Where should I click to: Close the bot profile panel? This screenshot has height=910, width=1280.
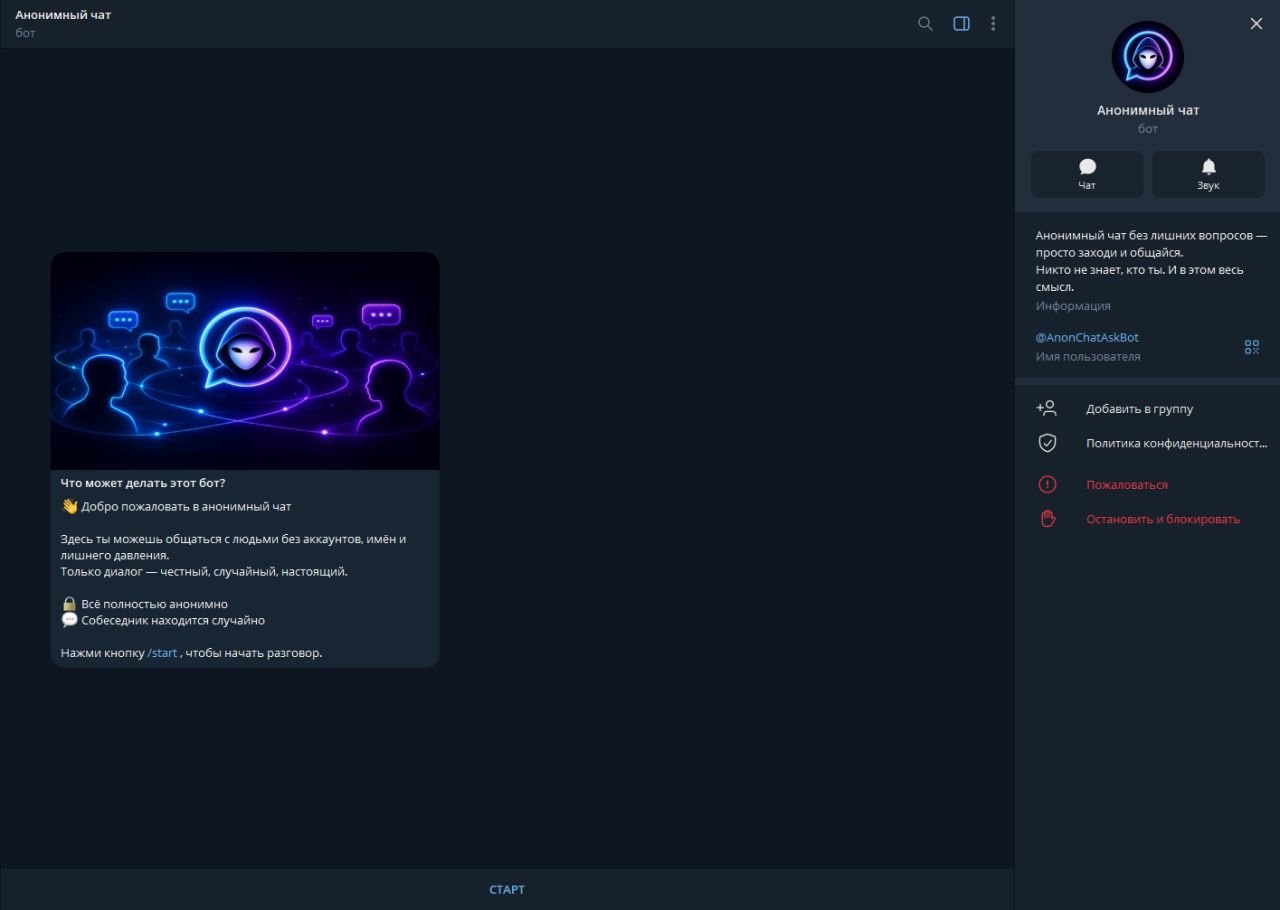coord(1256,23)
